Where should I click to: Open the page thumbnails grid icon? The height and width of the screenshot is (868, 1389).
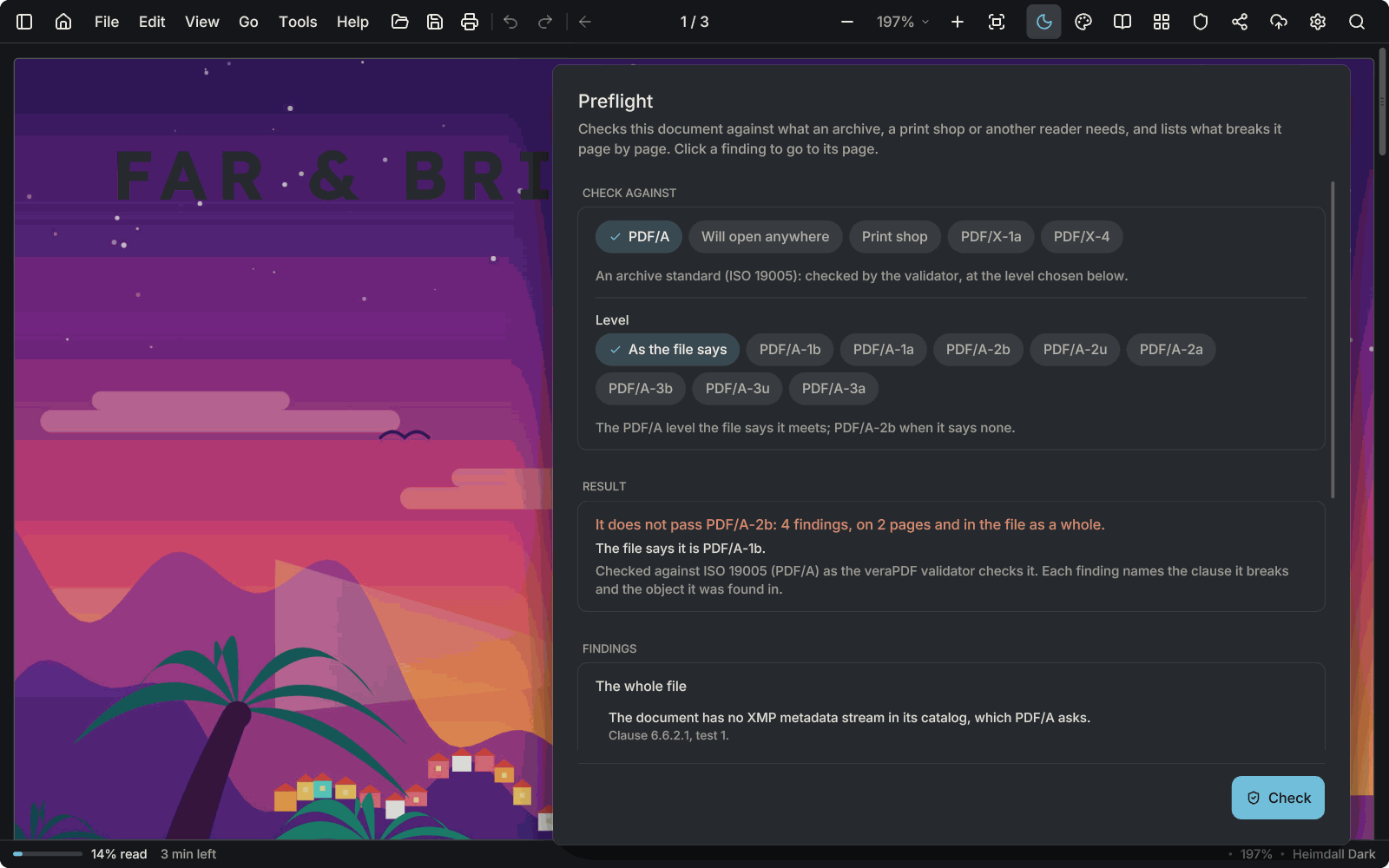pos(1162,22)
